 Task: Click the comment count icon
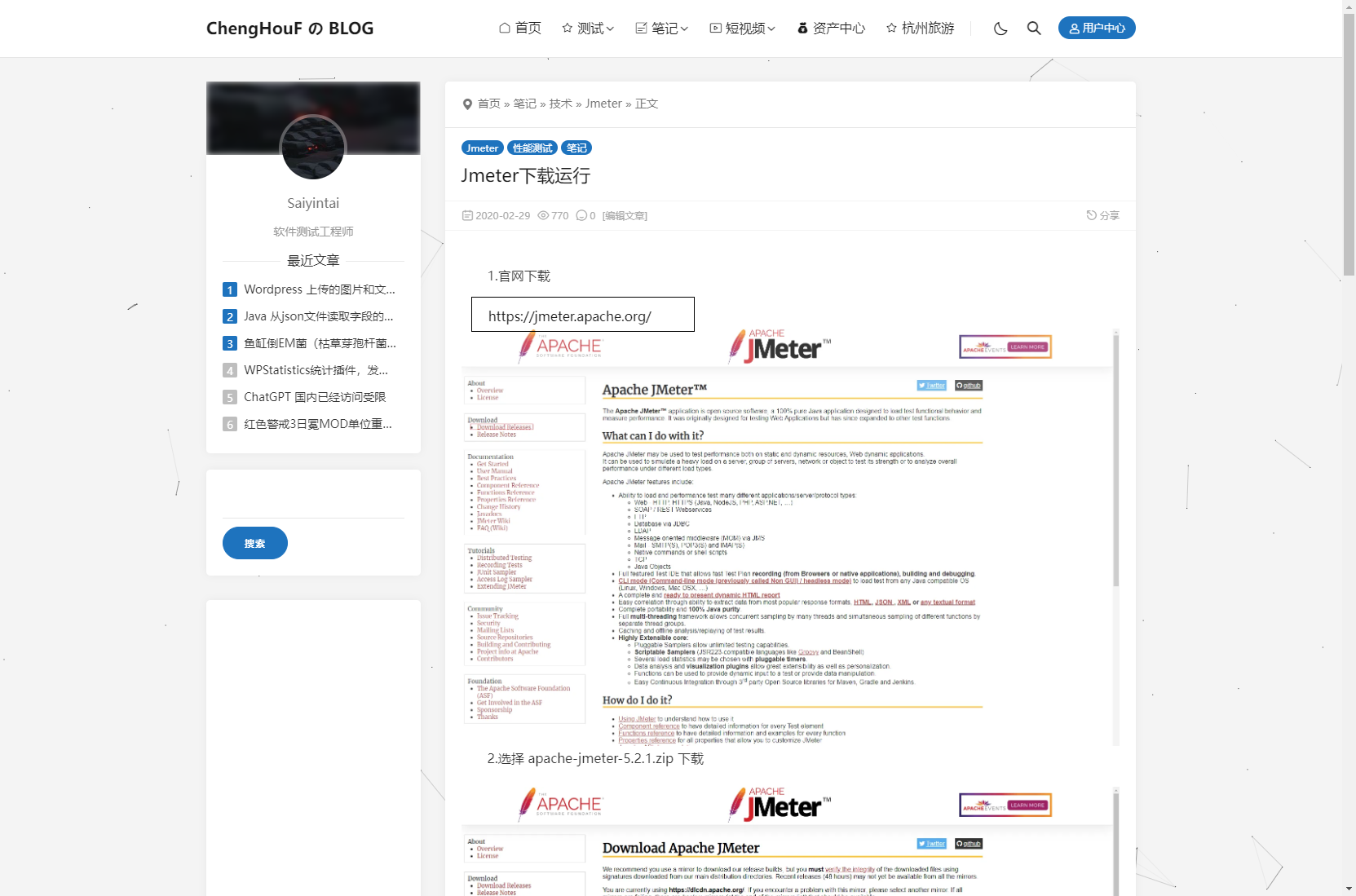tap(582, 216)
